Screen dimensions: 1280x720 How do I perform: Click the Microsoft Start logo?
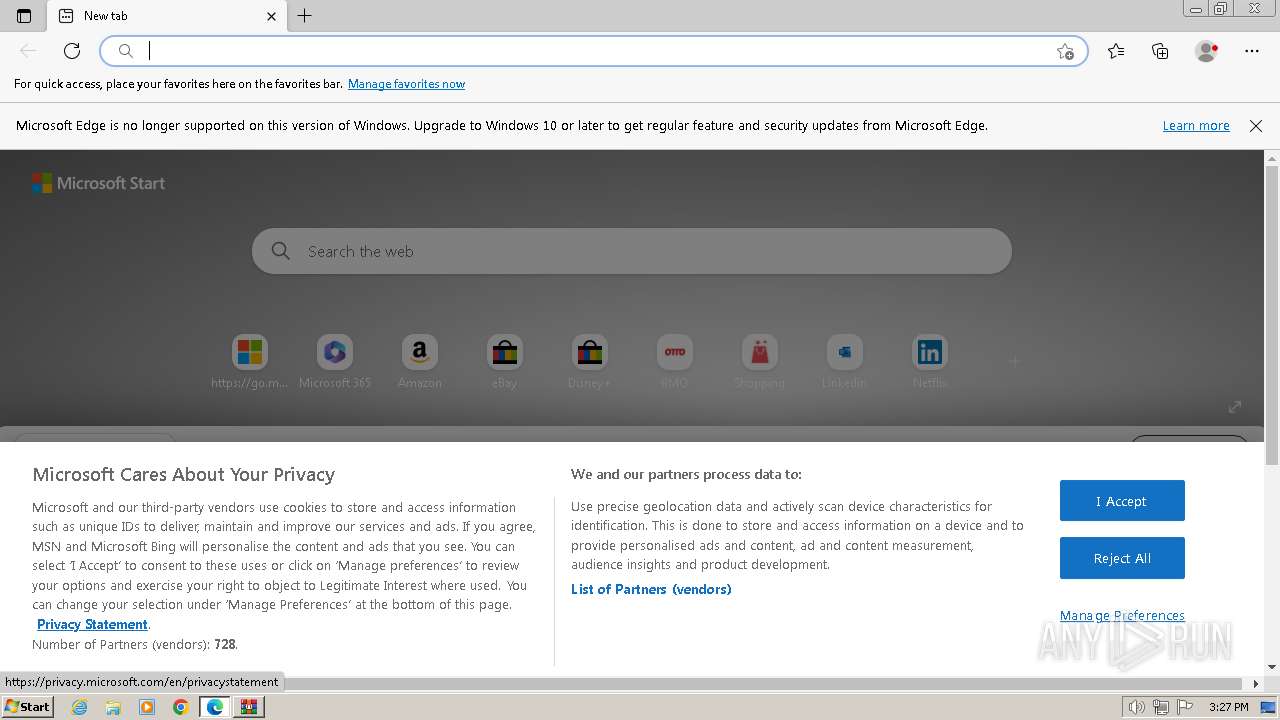point(98,183)
